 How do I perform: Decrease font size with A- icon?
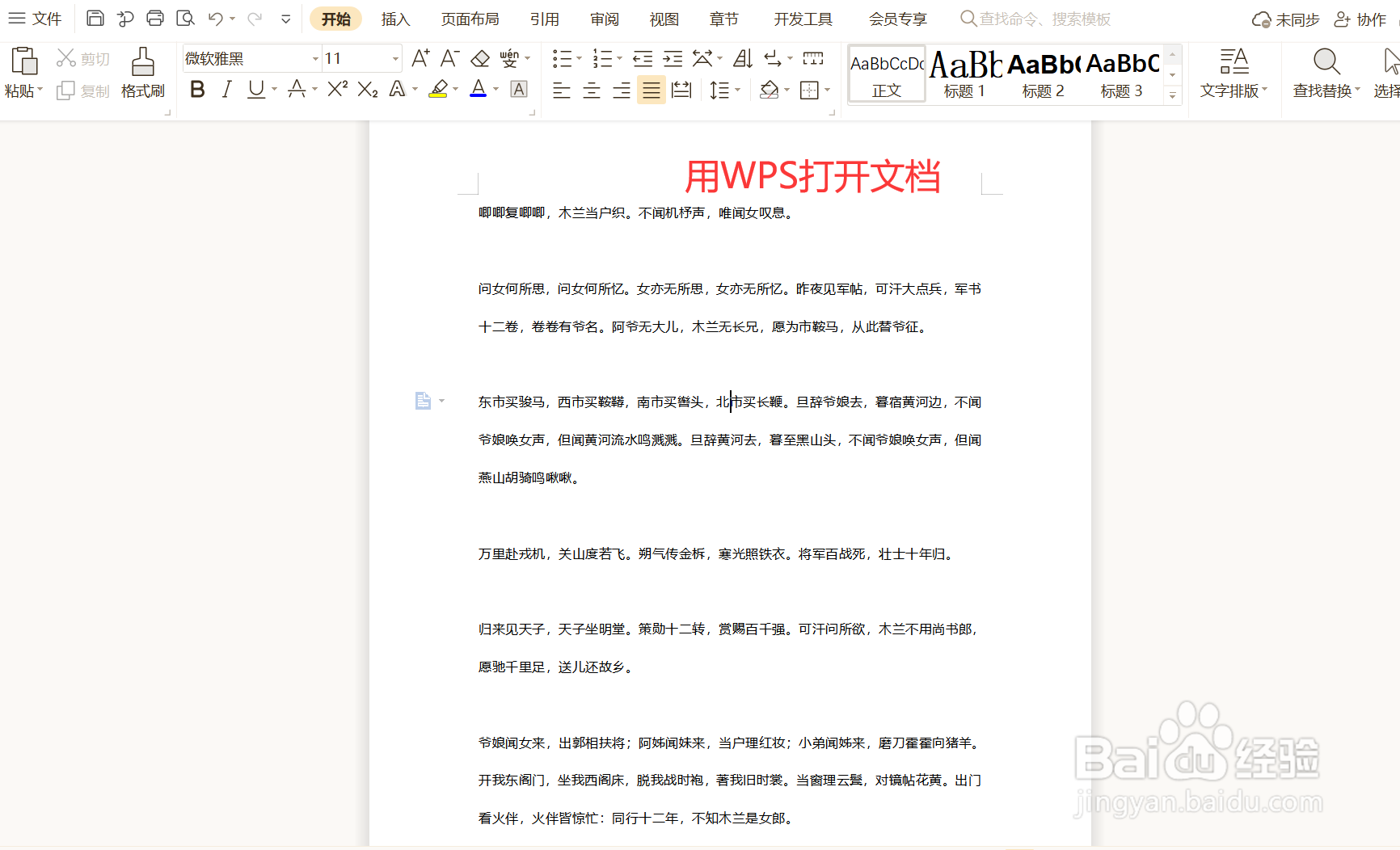(x=449, y=58)
